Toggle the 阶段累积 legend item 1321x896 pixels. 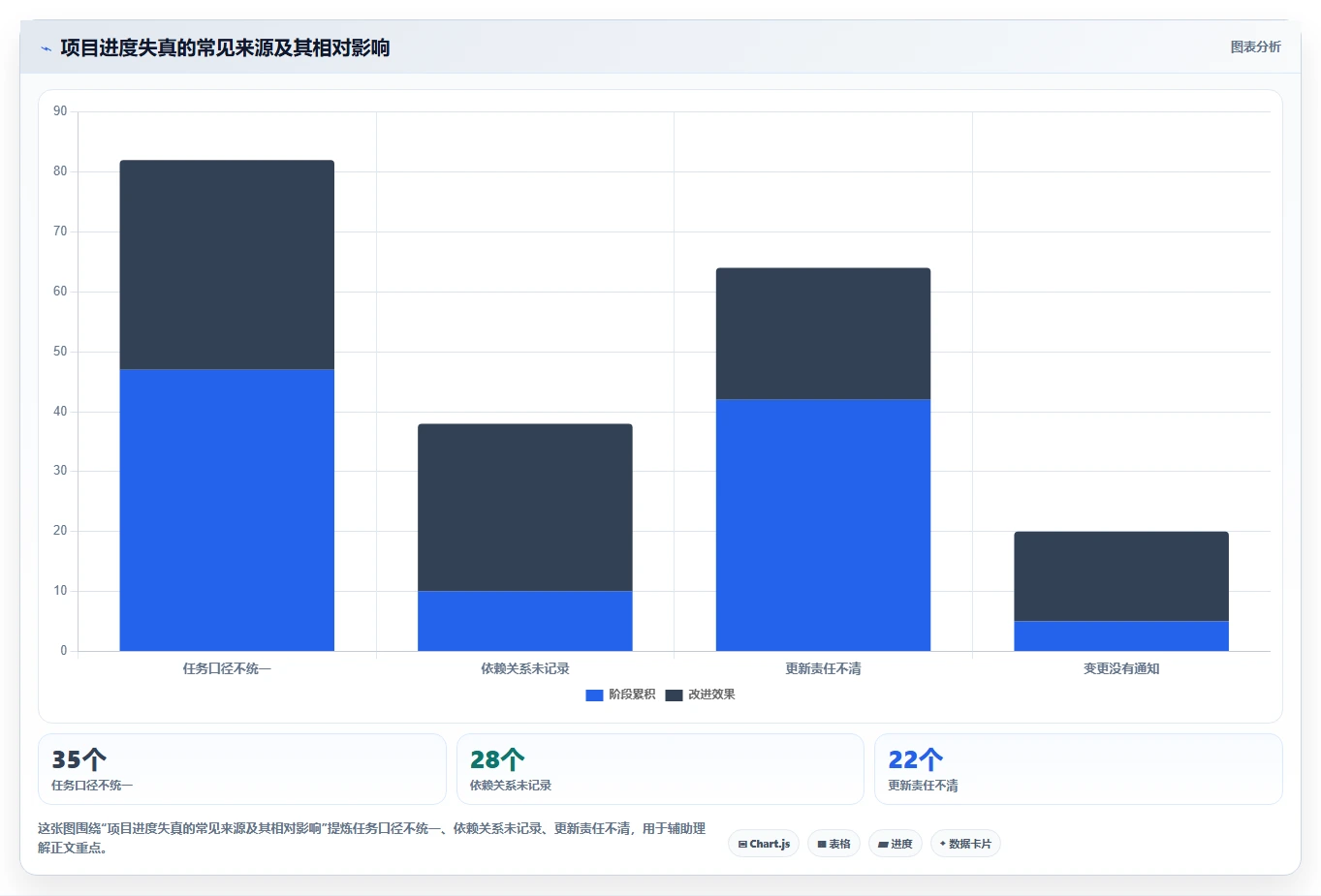[620, 695]
